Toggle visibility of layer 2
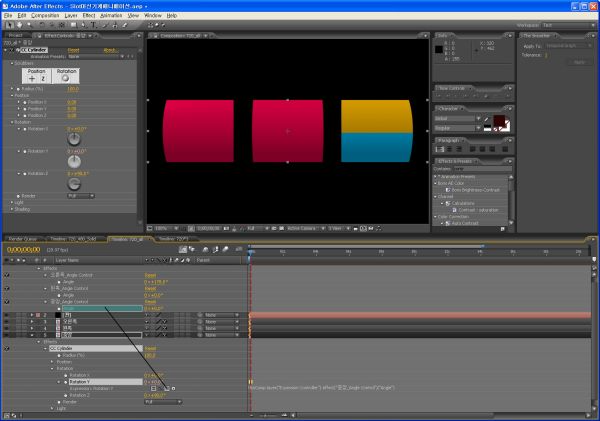This screenshot has width=600, height=421. click(x=7, y=315)
